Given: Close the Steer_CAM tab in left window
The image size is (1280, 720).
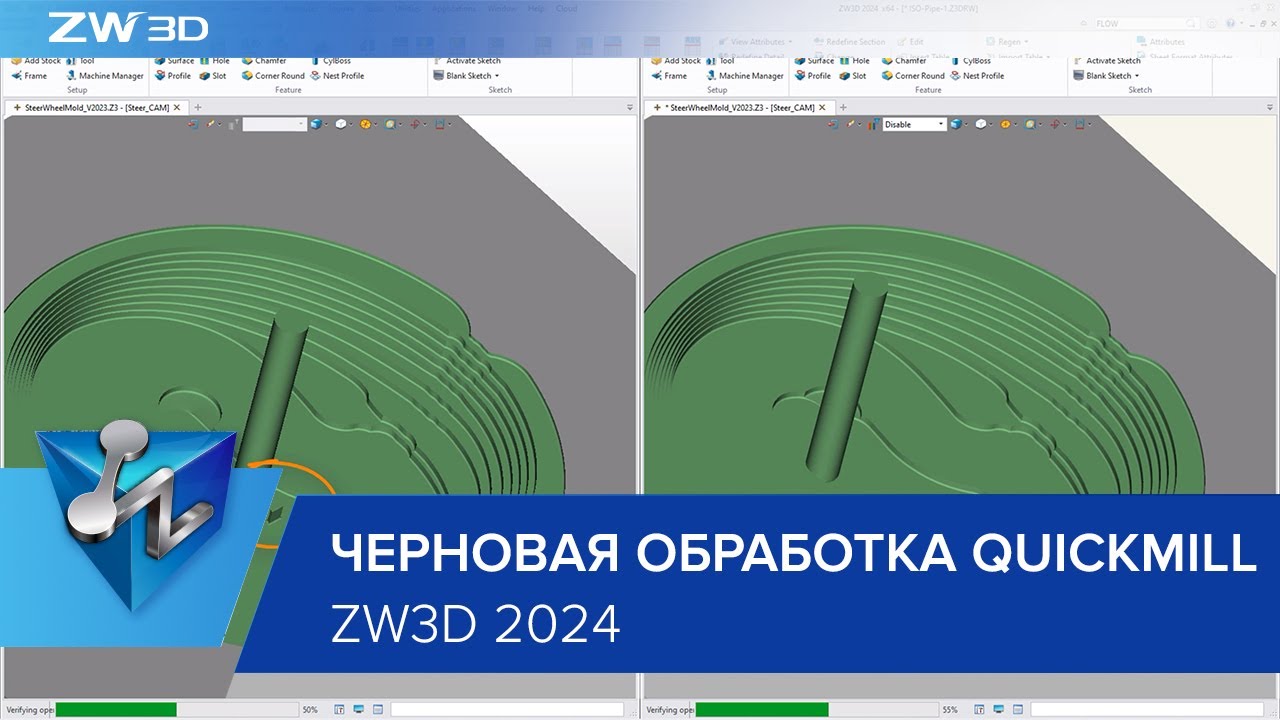Looking at the screenshot, I should [177, 107].
